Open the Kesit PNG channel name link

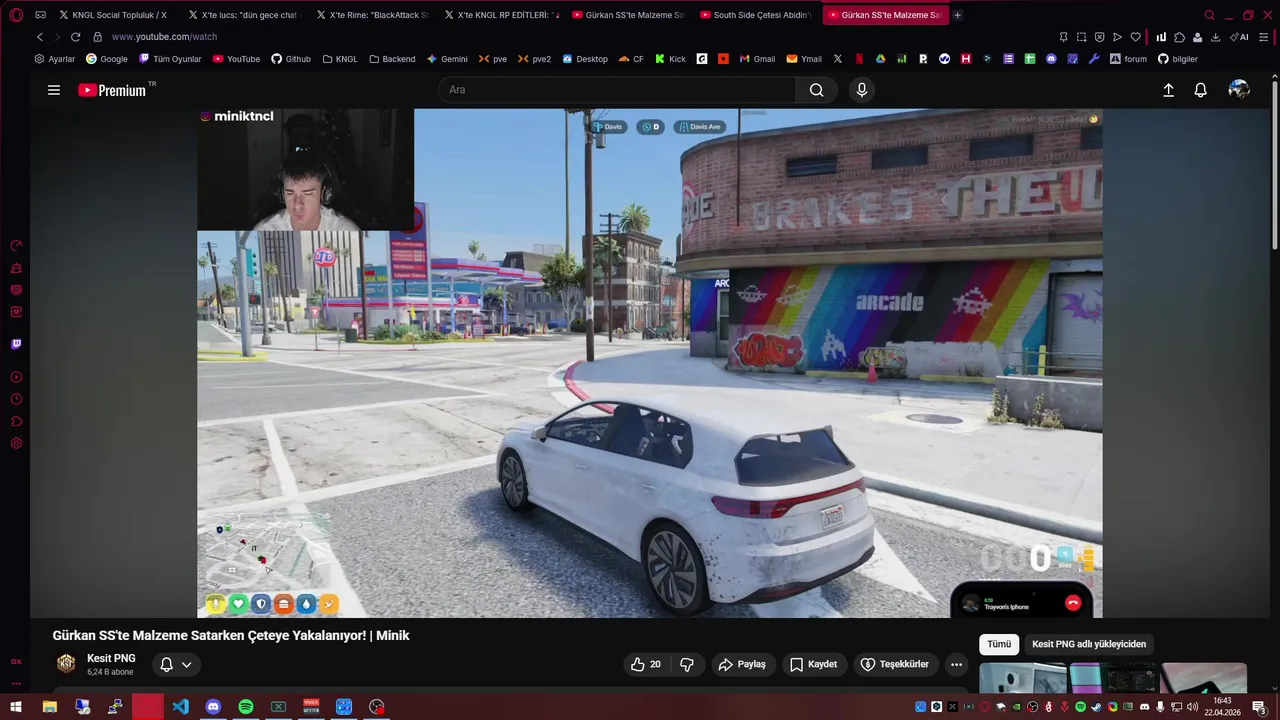point(111,658)
